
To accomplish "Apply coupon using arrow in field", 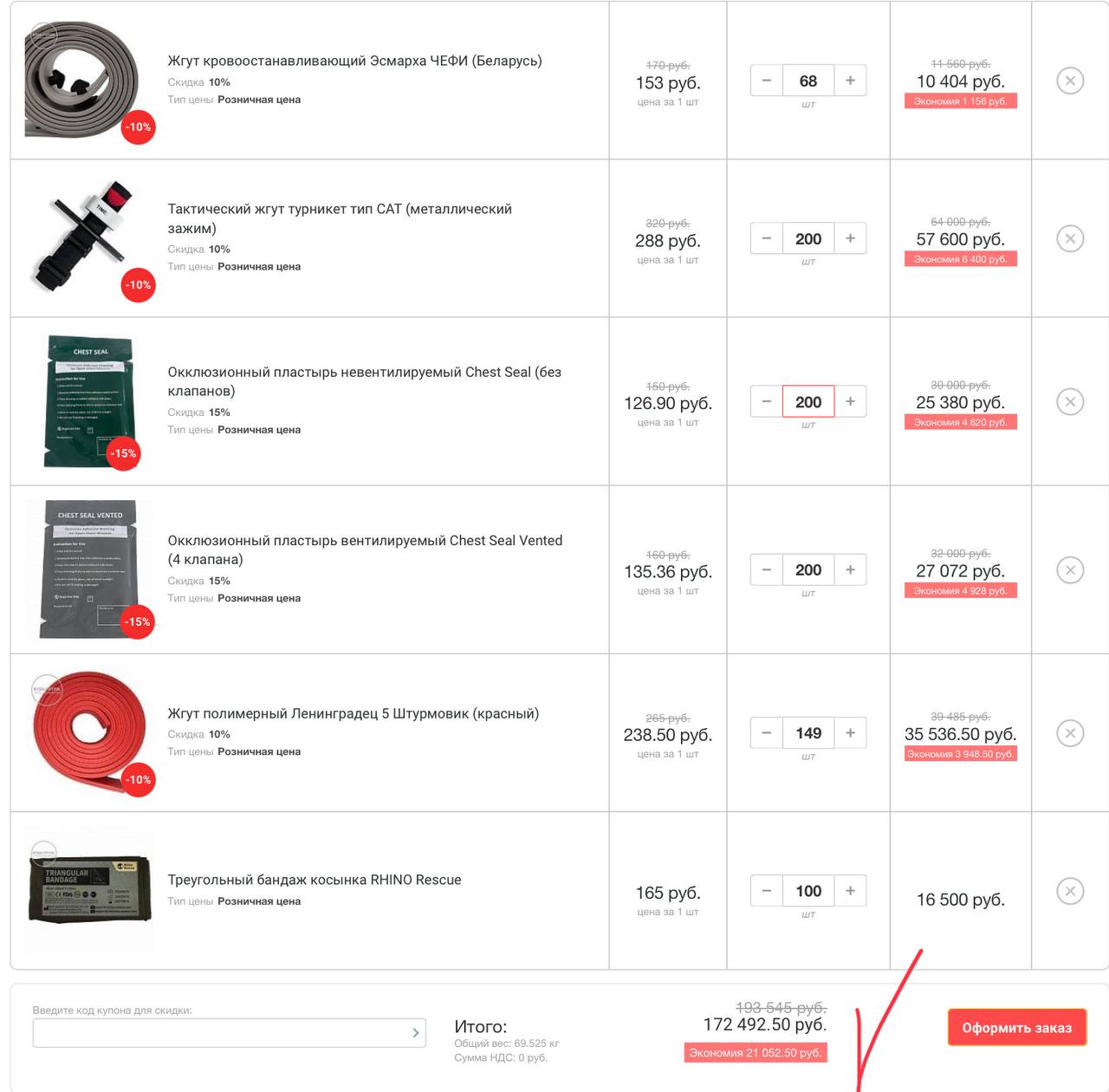I will [x=416, y=1033].
